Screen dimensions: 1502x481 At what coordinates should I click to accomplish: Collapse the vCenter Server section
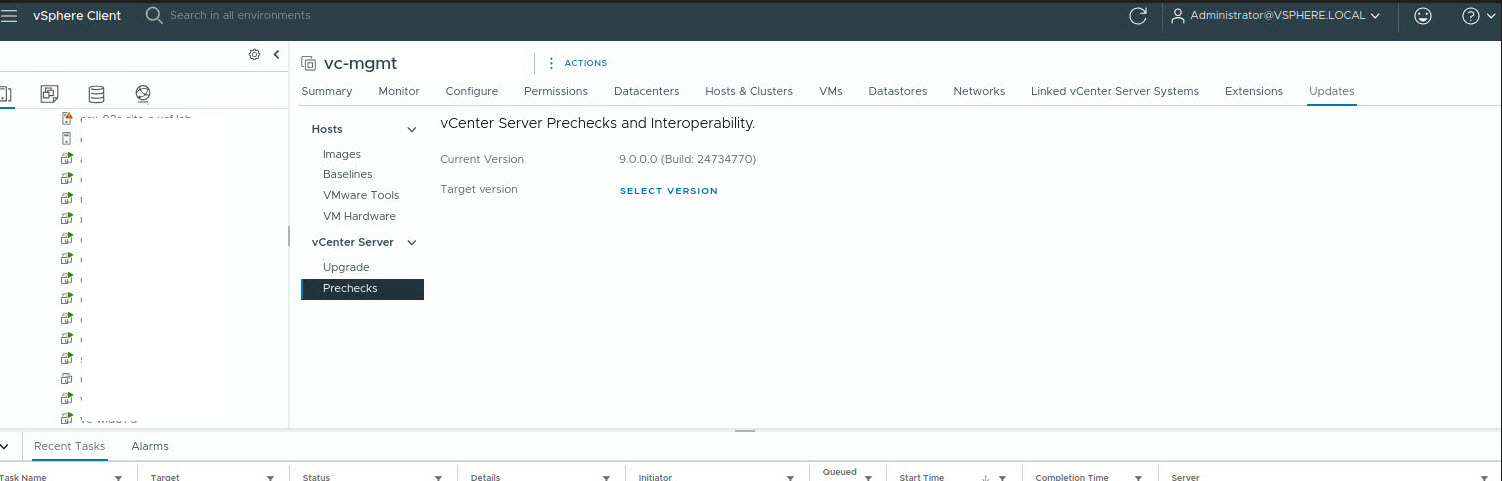coord(411,243)
